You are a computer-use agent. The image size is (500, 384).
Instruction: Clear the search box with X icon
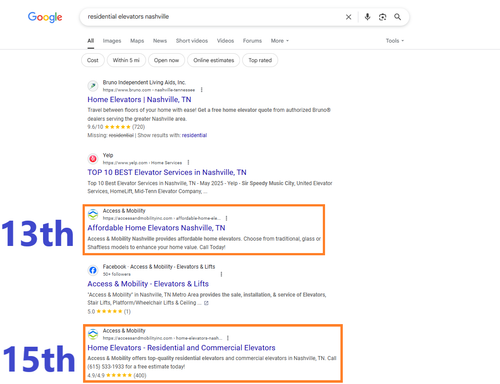pyautogui.click(x=348, y=17)
